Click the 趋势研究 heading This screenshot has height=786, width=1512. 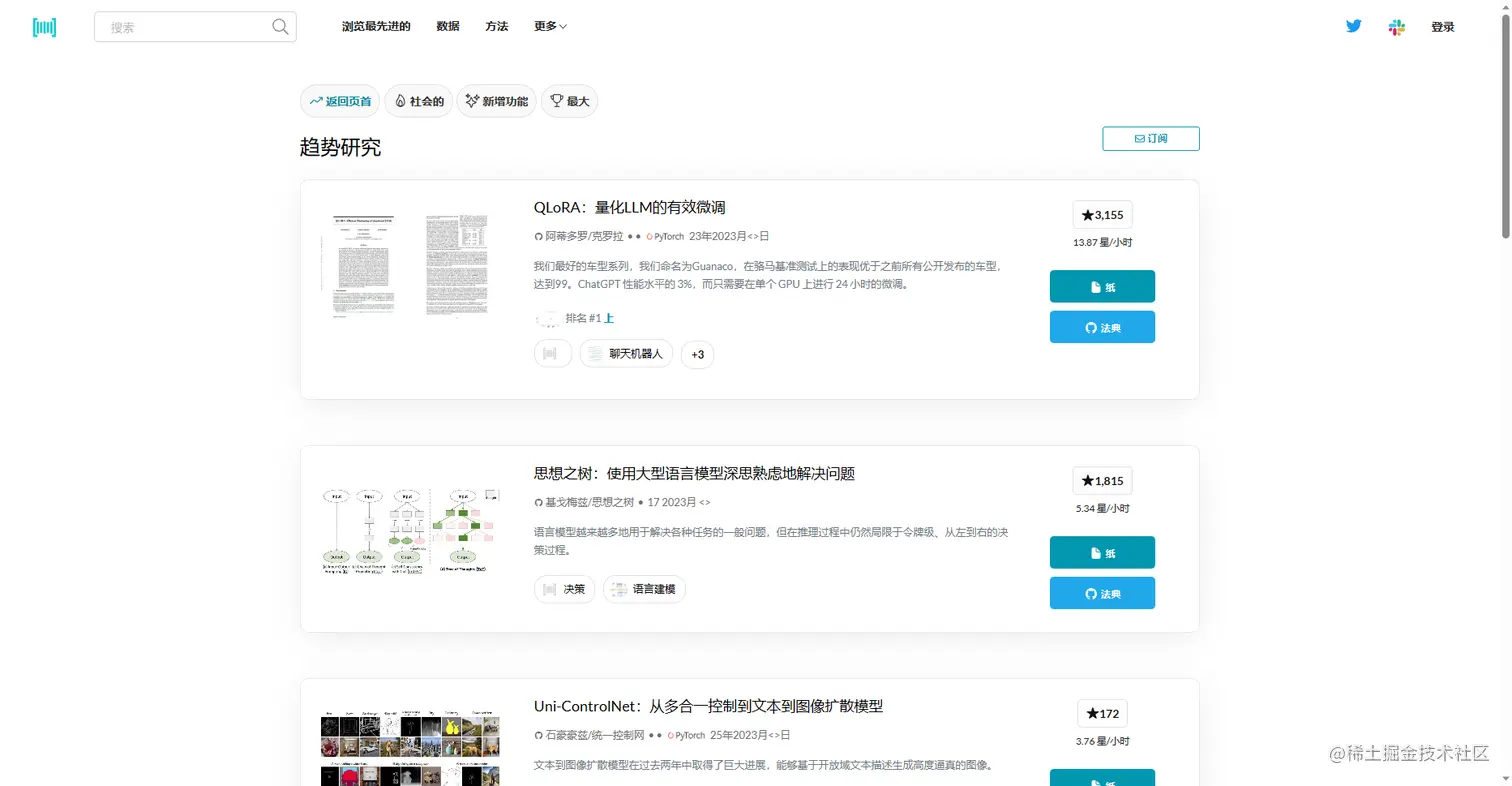pos(341,147)
